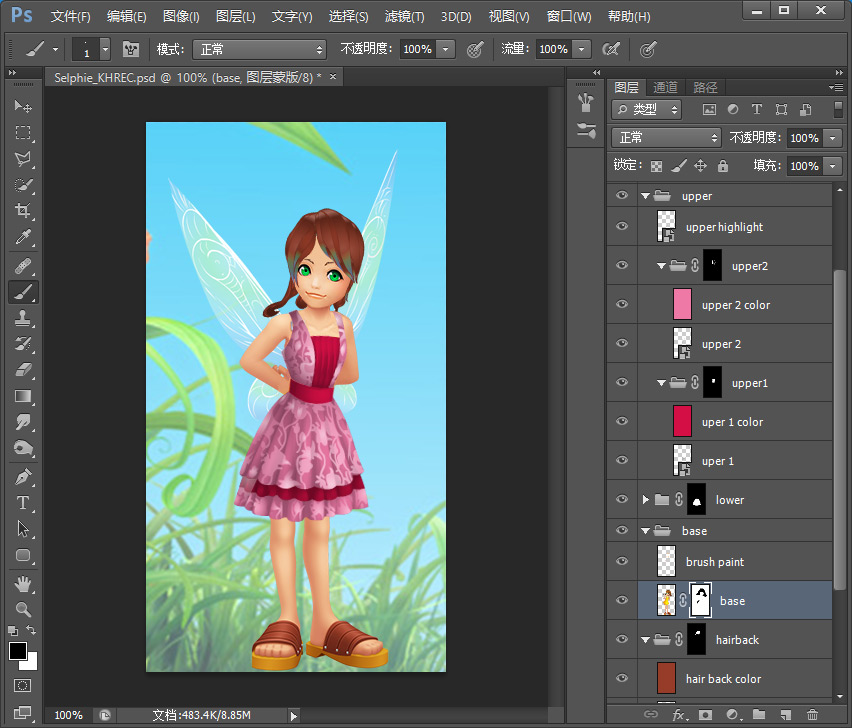Add a layer mask from the Layers panel
852x728 pixels.
point(706,717)
